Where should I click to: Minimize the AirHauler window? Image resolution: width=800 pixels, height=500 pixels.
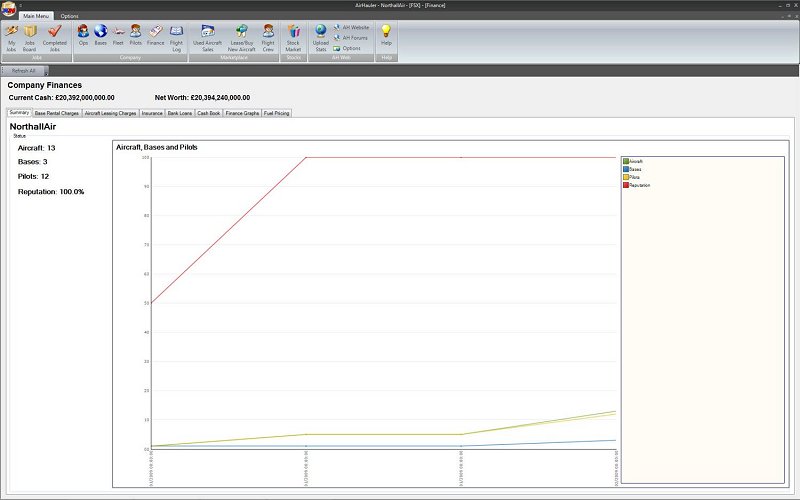780,5
